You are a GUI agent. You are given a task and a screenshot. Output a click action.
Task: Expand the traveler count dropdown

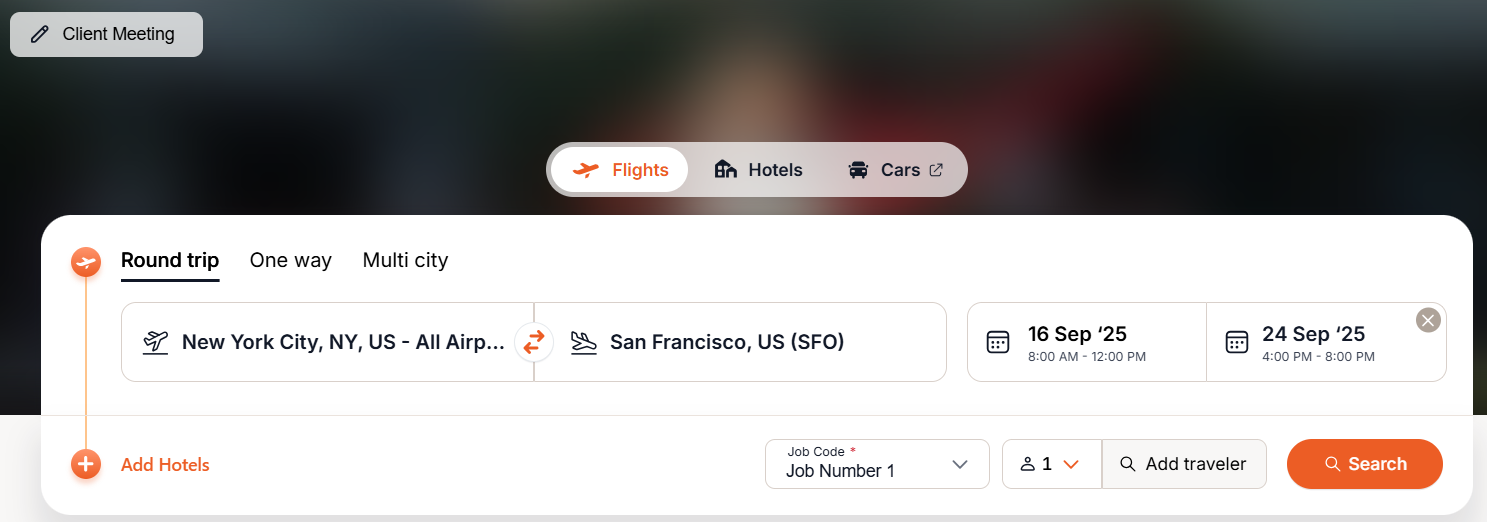point(1051,464)
